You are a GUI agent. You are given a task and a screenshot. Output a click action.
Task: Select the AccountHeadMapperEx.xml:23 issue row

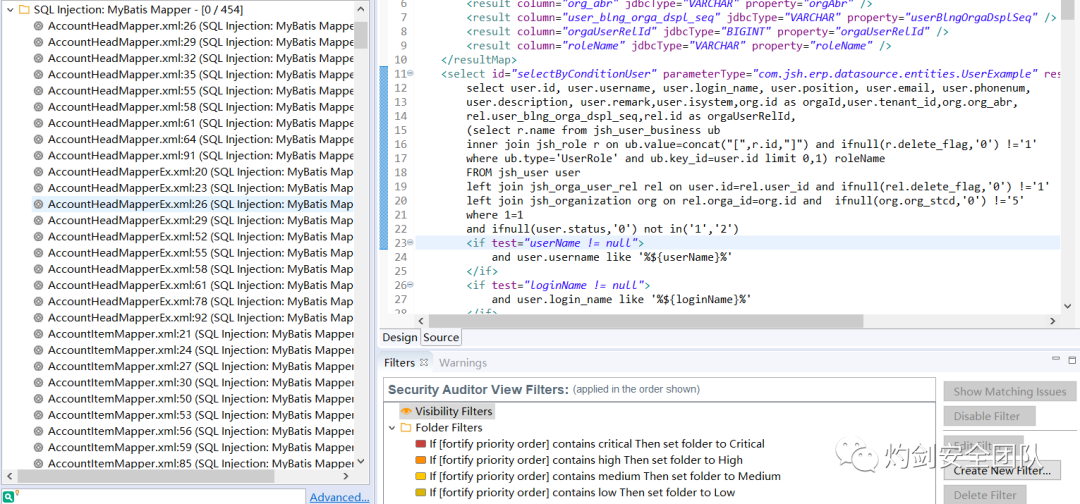pos(193,188)
